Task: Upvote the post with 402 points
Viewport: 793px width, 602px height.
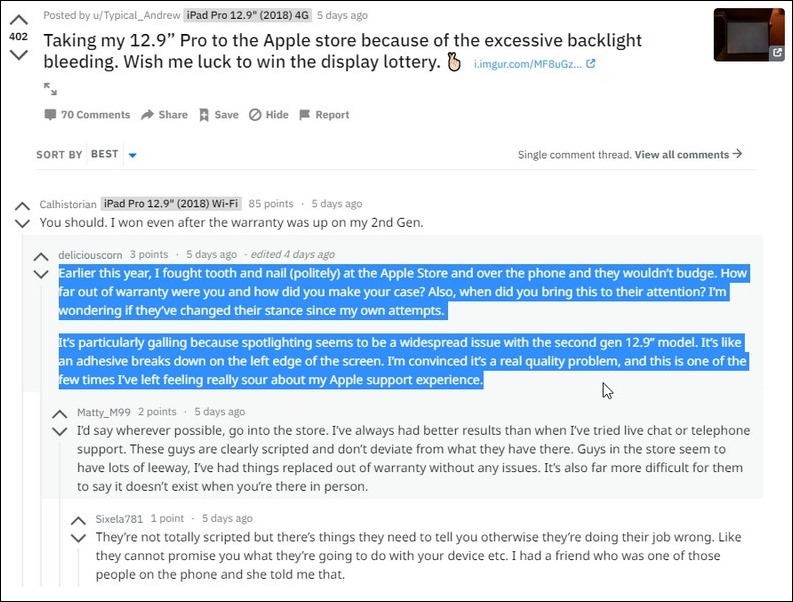Action: [19, 20]
